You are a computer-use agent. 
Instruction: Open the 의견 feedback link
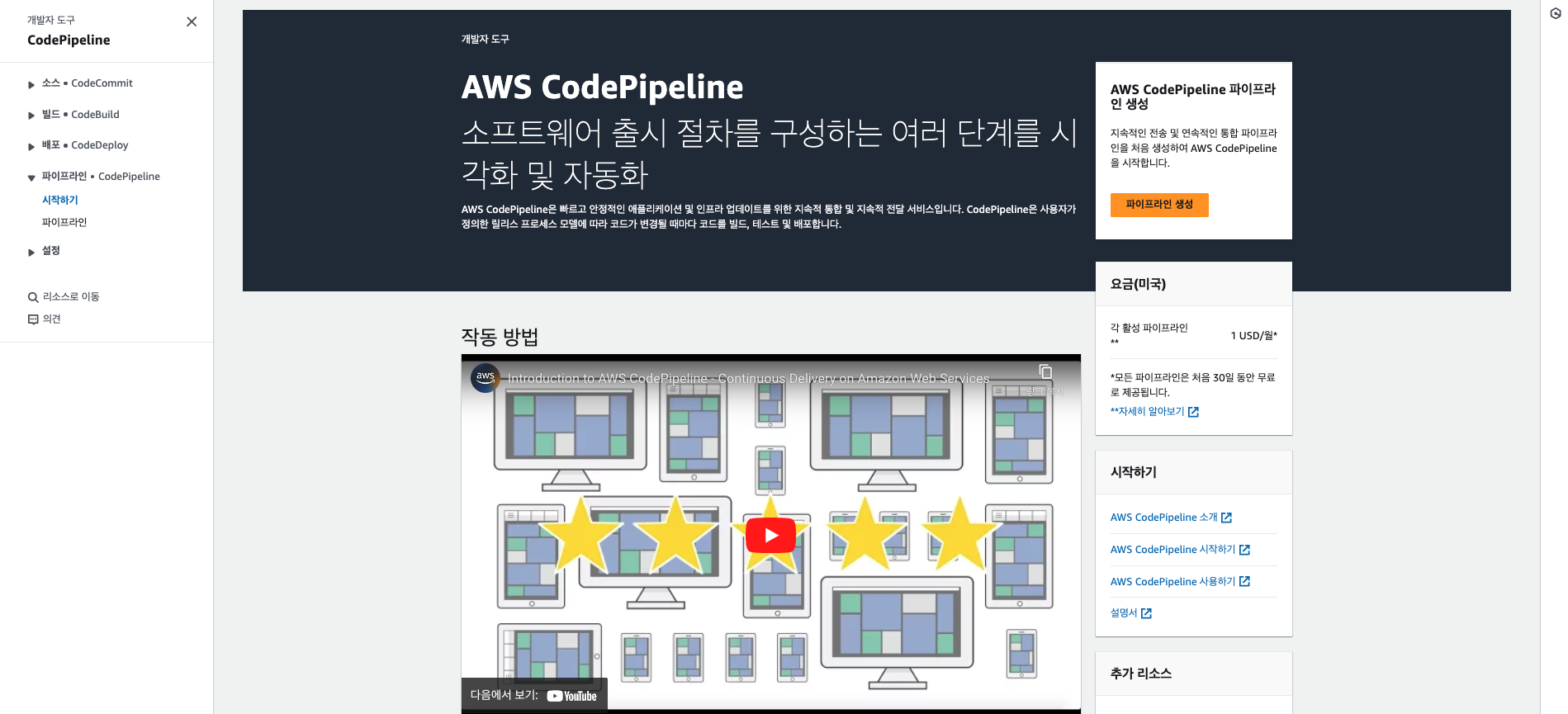click(x=52, y=319)
